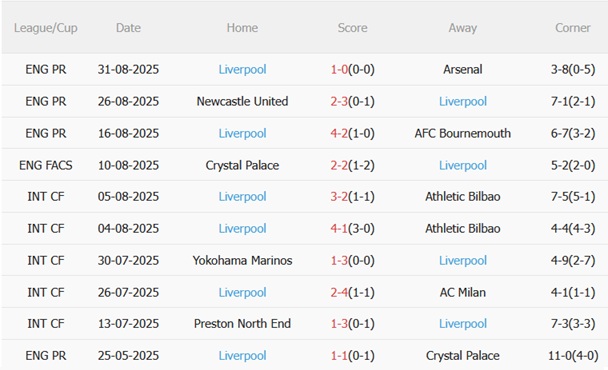Open the AC Milan team name
The width and height of the screenshot is (608, 370).
(463, 292)
